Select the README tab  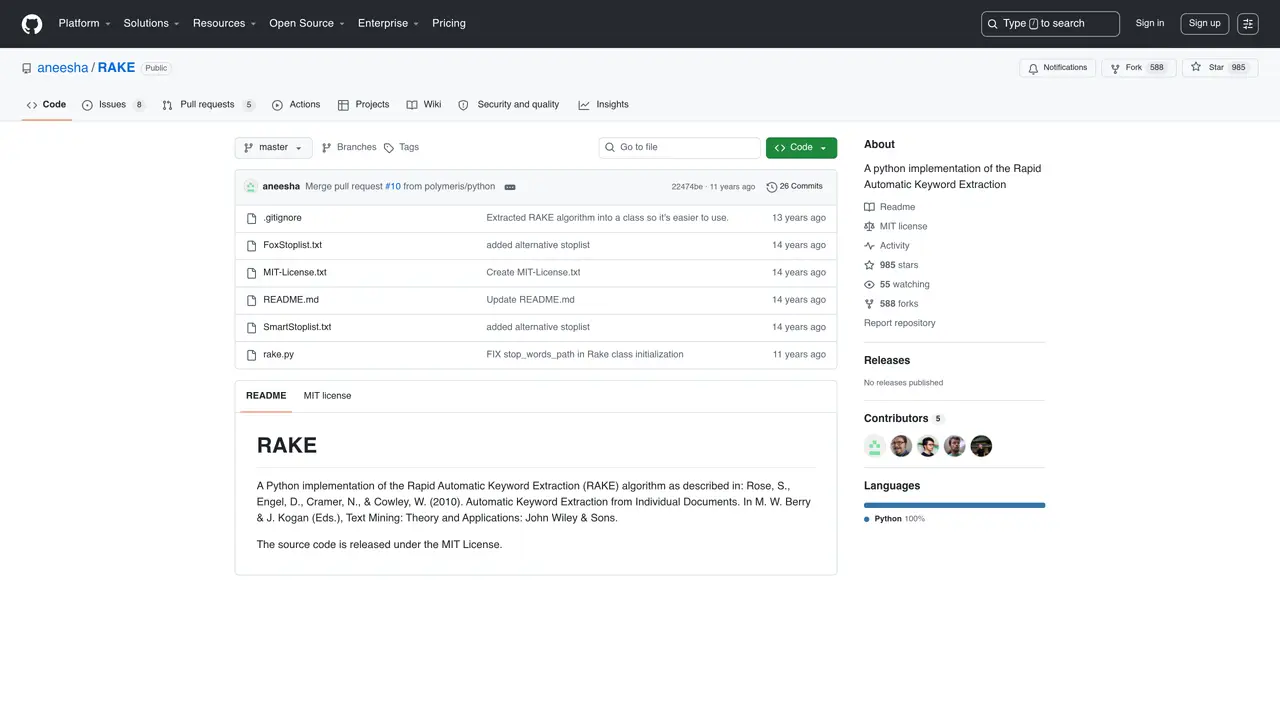[266, 396]
